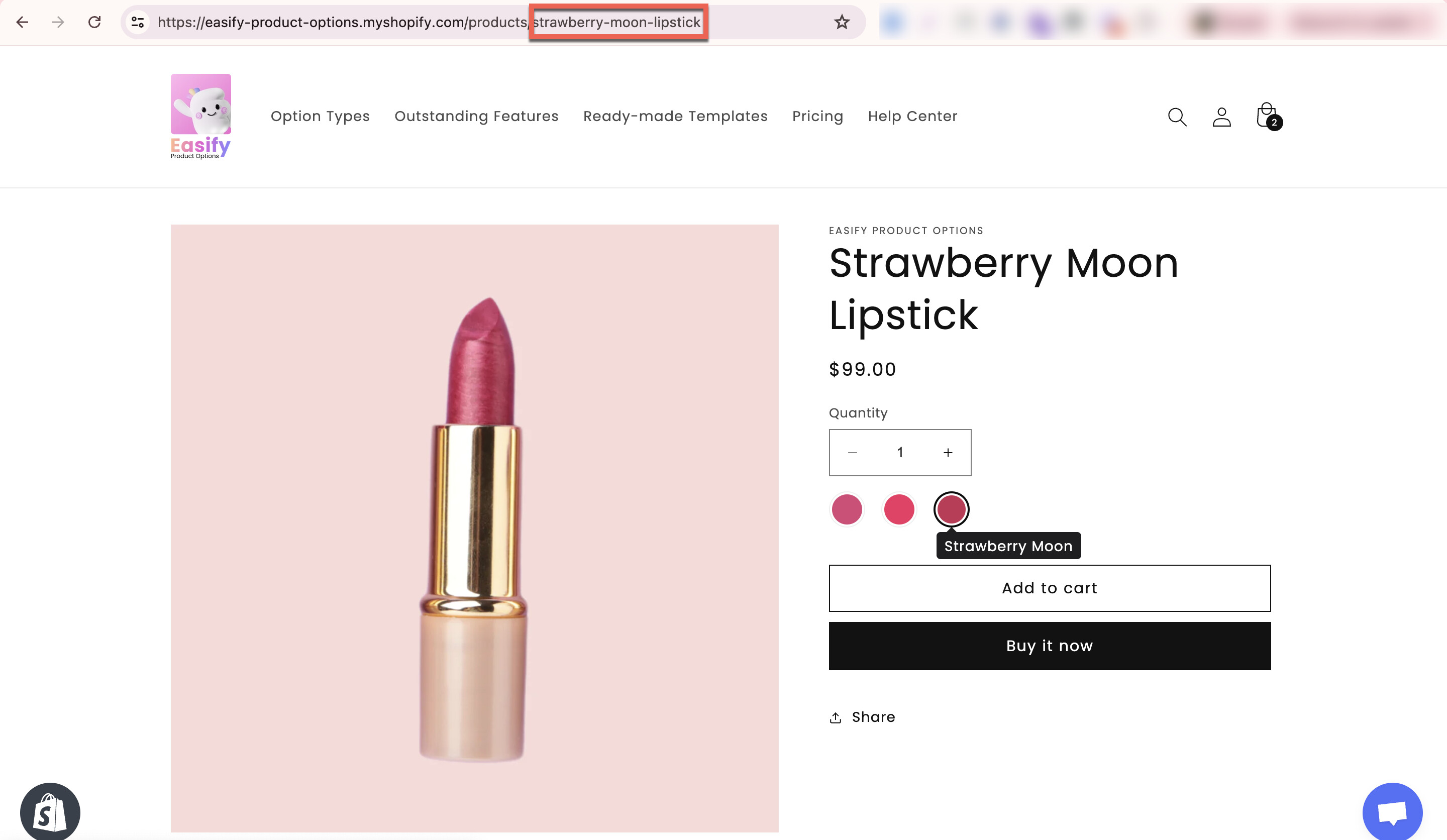1447x840 pixels.
Task: Decrease quantity with the minus button
Action: tap(853, 453)
